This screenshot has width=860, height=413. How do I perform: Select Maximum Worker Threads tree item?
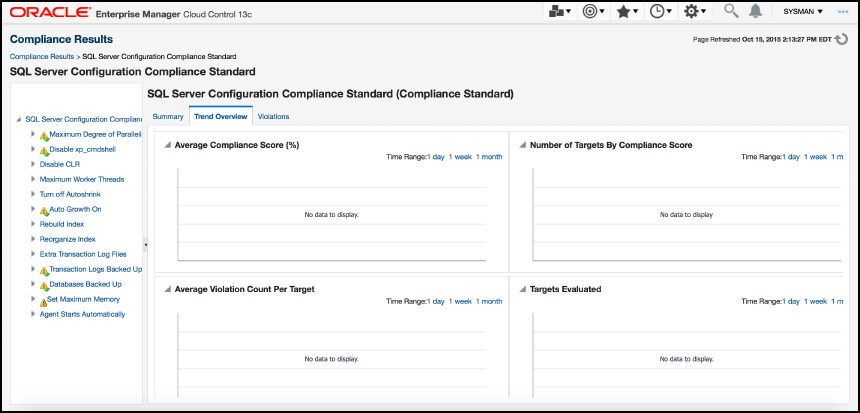click(x=82, y=179)
